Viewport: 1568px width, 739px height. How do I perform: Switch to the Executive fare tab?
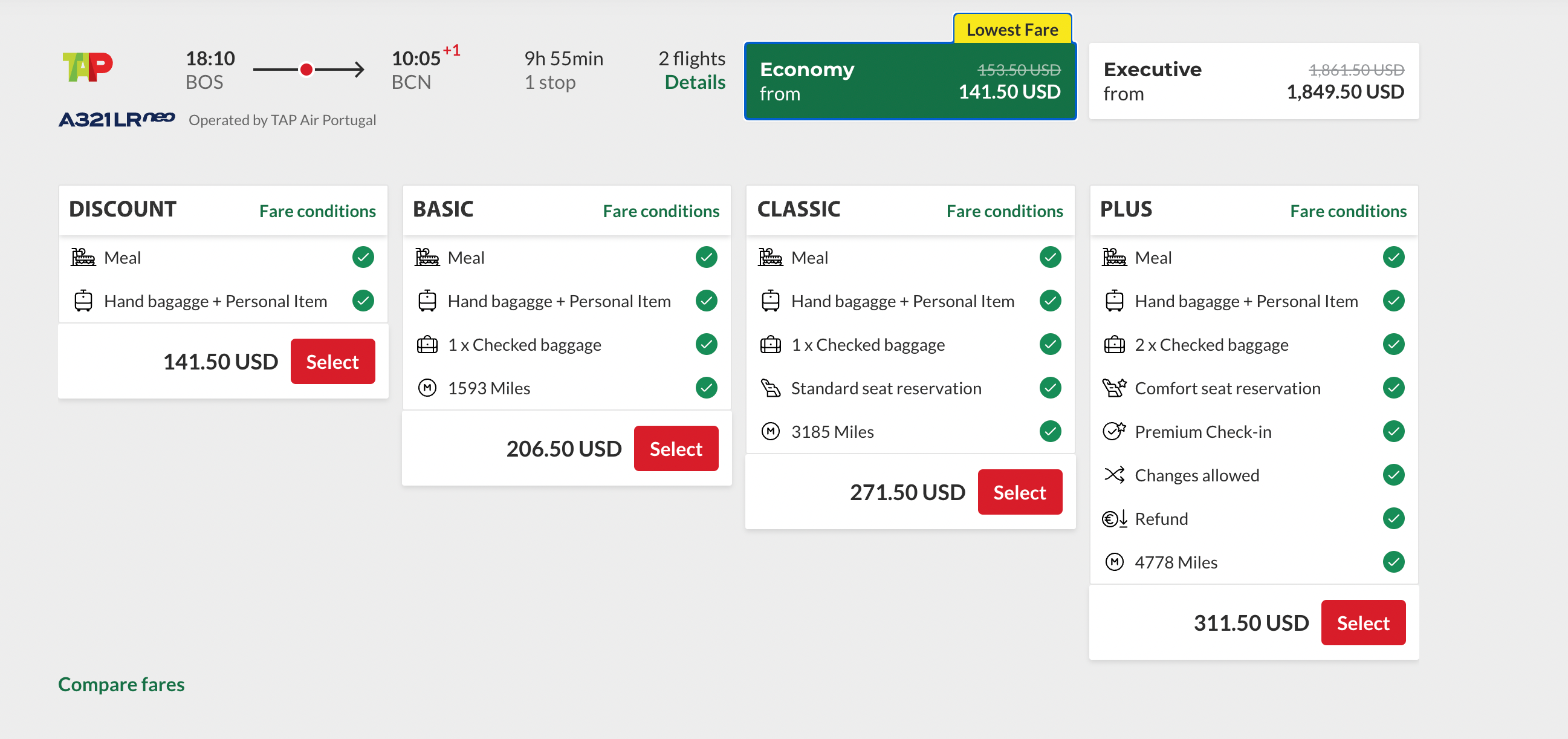pos(1252,81)
